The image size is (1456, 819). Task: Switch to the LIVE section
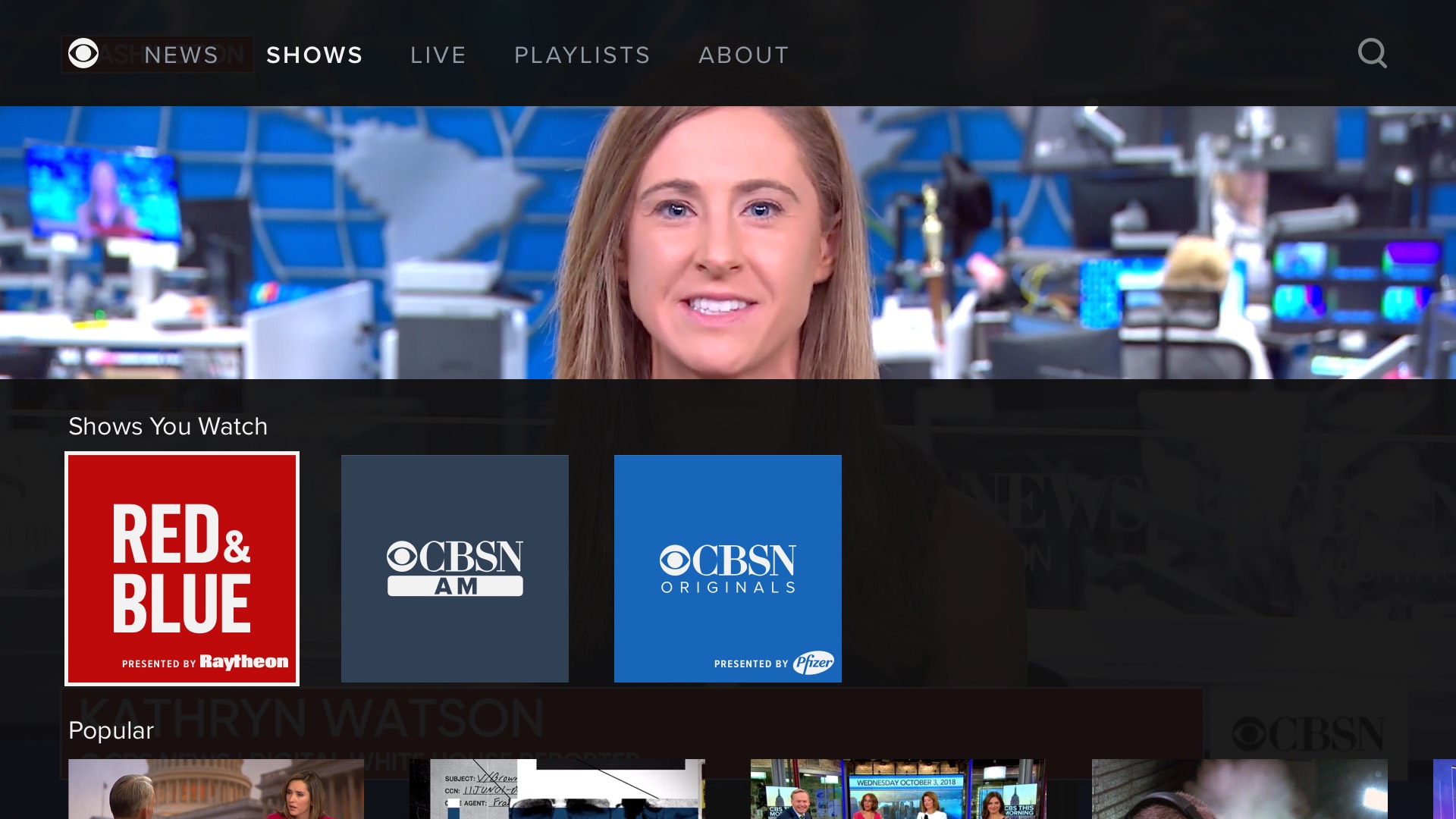(438, 55)
